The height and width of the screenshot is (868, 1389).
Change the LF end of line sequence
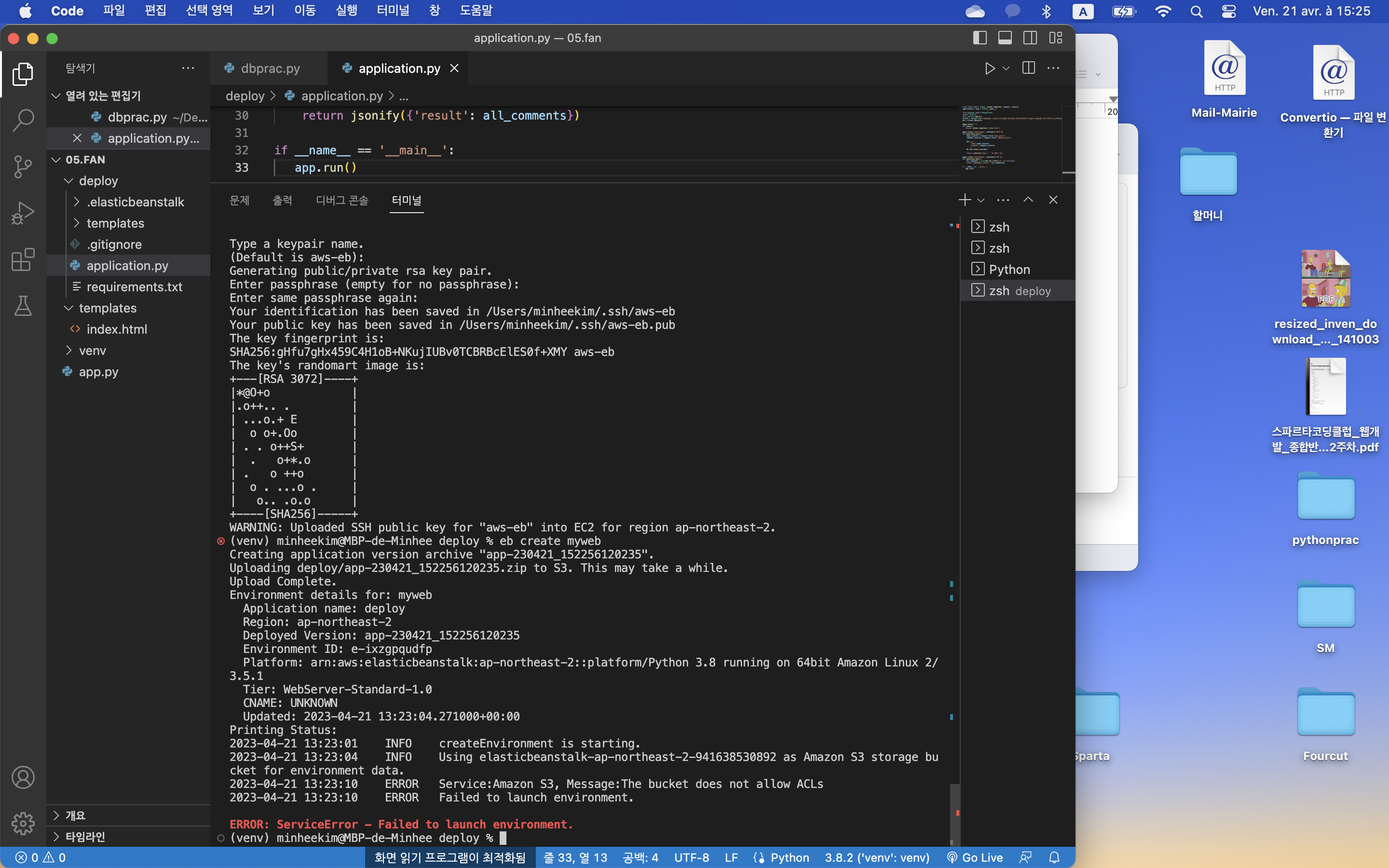point(731,858)
